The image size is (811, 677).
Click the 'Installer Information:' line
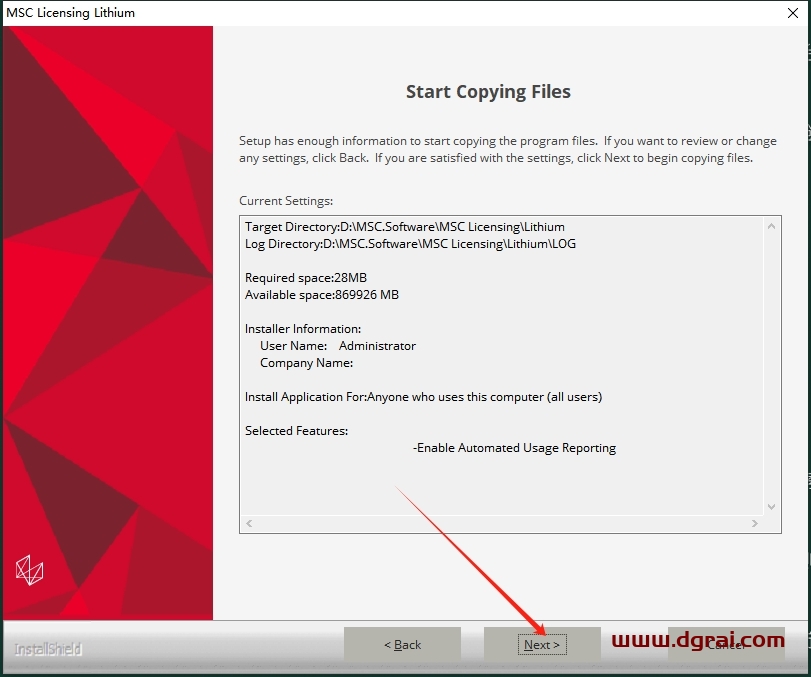[303, 329]
